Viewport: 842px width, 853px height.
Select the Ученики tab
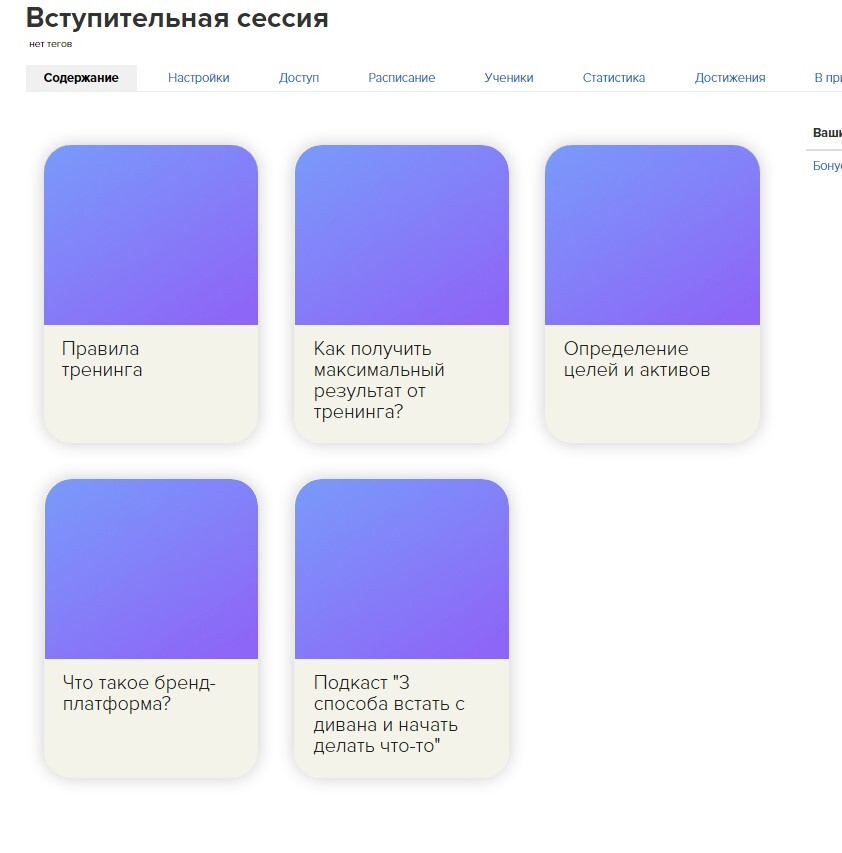coord(508,78)
